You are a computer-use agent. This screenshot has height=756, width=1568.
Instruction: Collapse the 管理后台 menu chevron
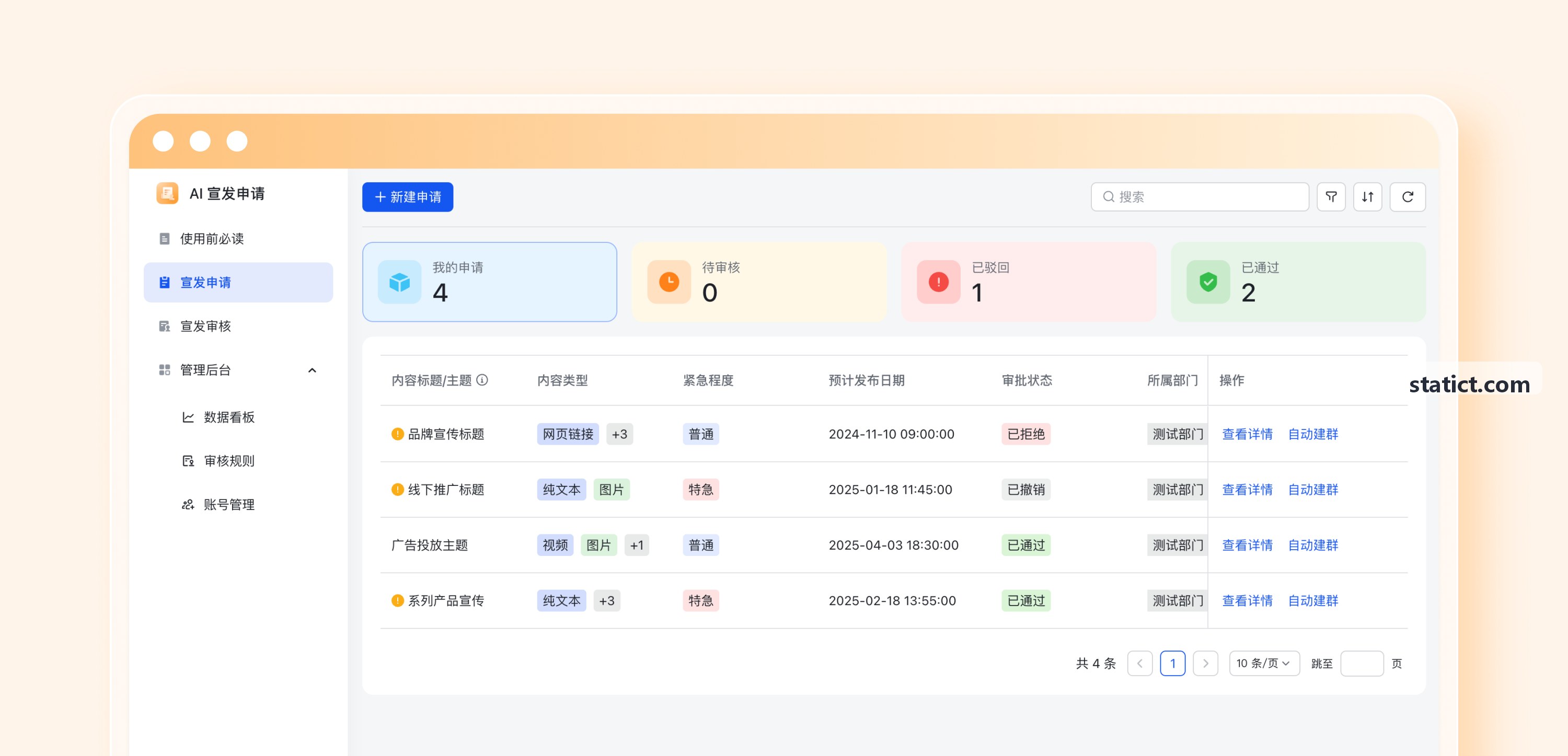tap(312, 370)
